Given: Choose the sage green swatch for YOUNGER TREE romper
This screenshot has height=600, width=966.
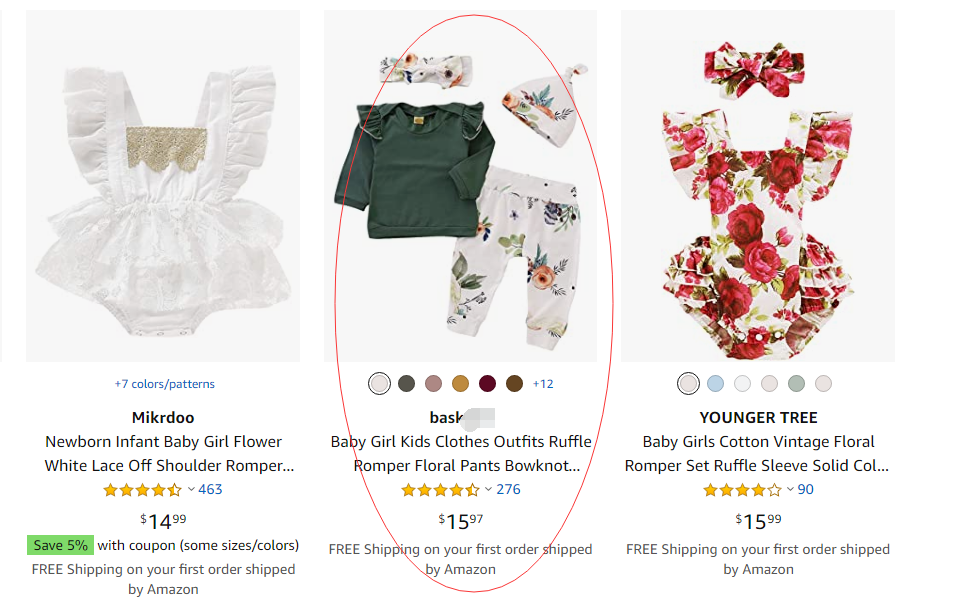Looking at the screenshot, I should click(796, 384).
